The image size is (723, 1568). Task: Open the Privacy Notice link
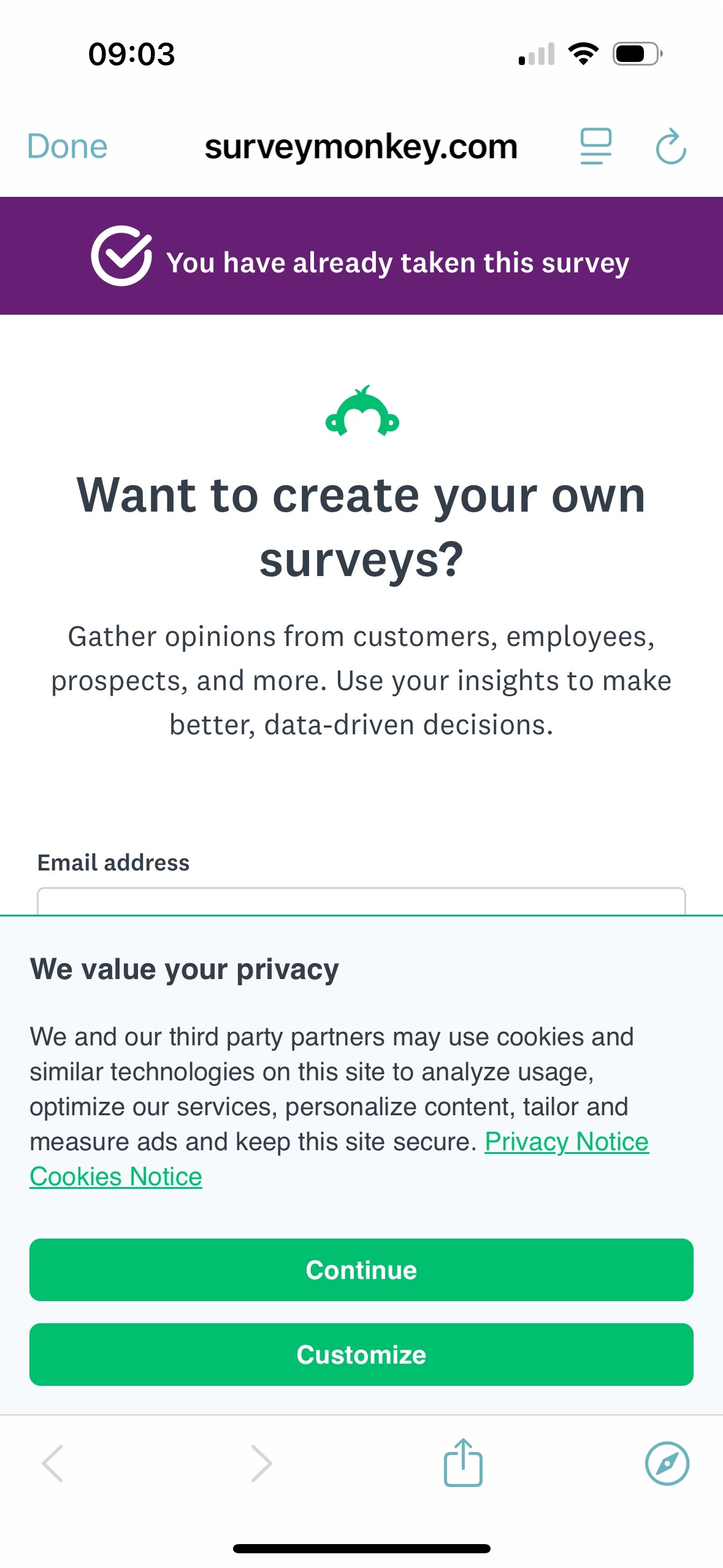(x=567, y=1142)
